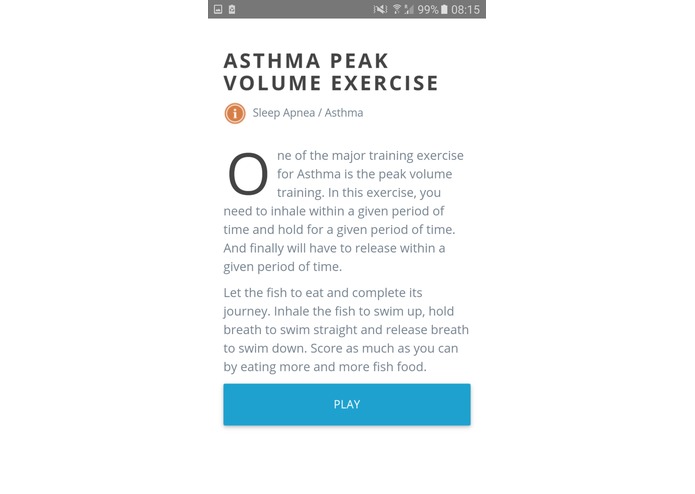This screenshot has width=695, height=494.
Task: Tap the orange info icon
Action: tap(234, 113)
